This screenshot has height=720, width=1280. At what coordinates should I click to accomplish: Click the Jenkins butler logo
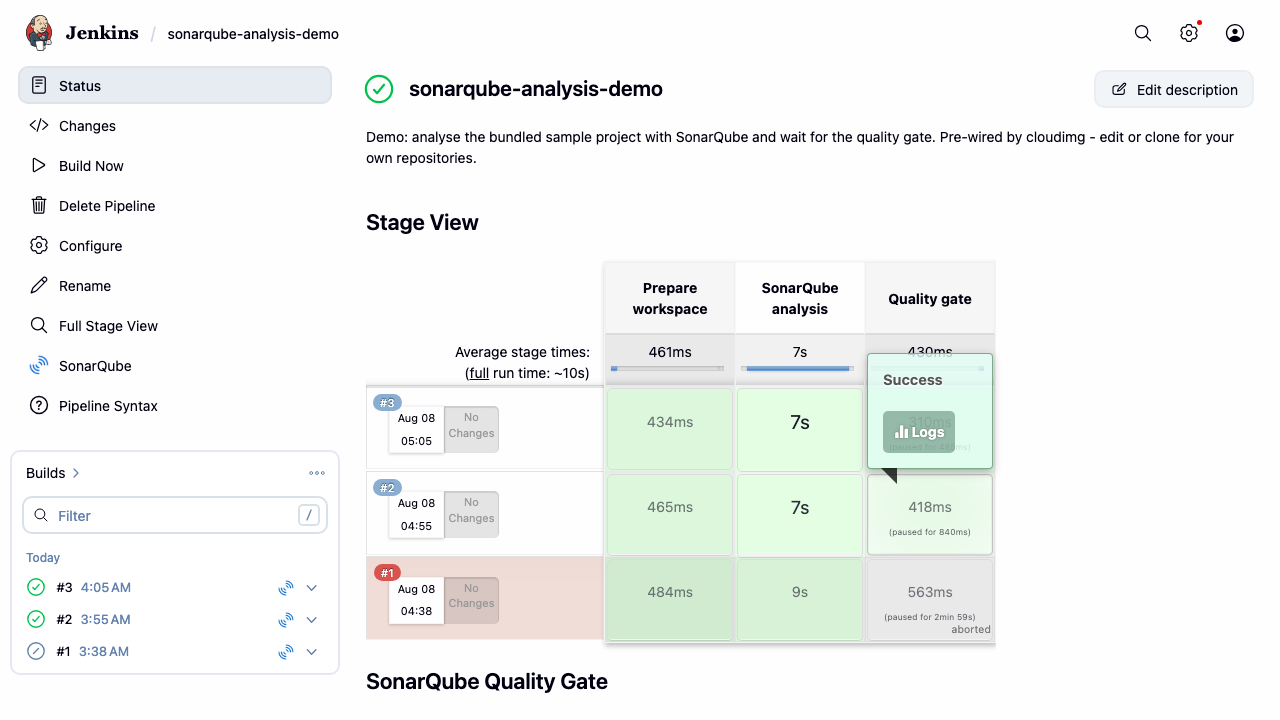coord(39,33)
